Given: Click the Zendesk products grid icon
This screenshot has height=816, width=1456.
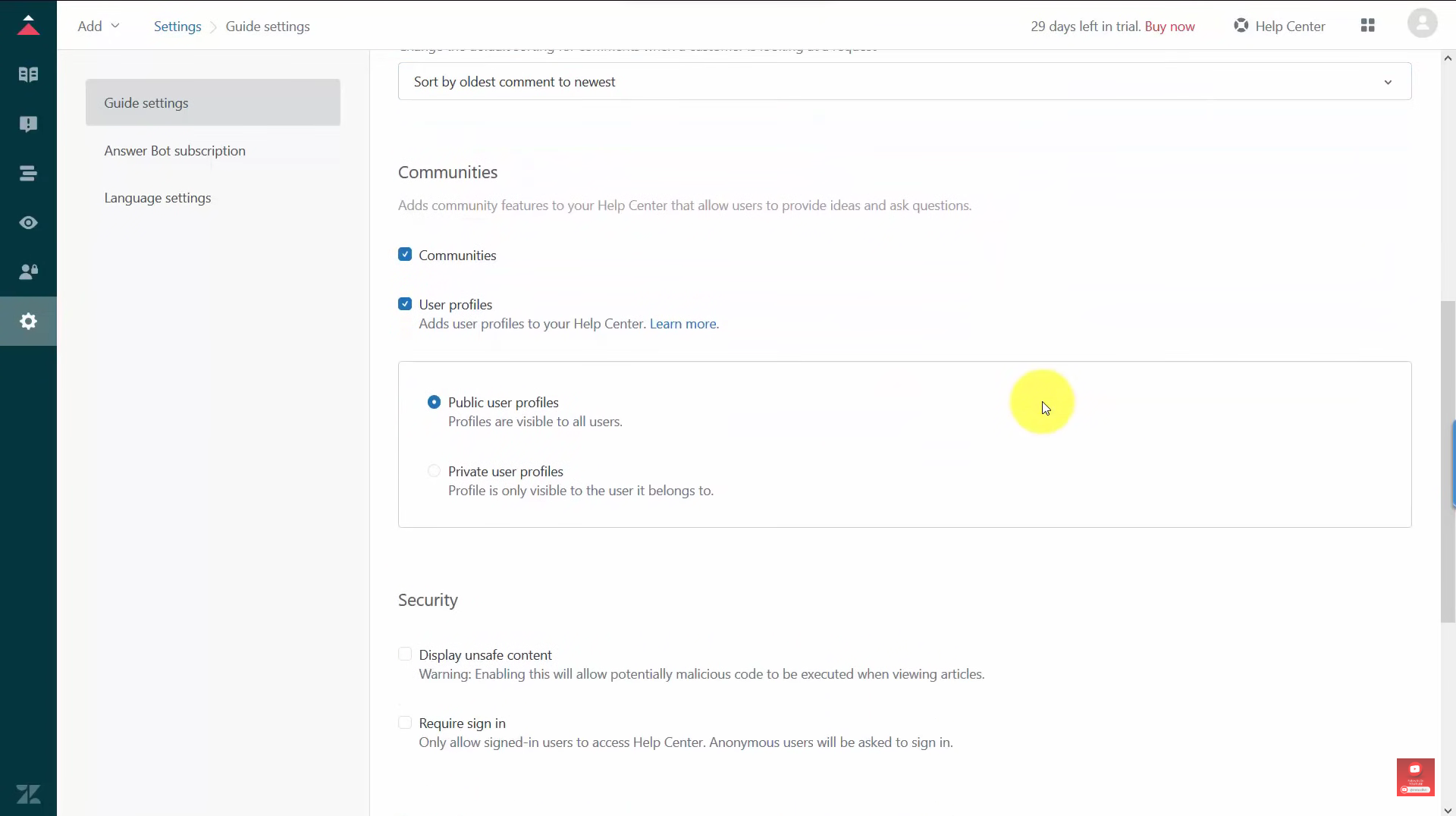Looking at the screenshot, I should coord(1367,26).
